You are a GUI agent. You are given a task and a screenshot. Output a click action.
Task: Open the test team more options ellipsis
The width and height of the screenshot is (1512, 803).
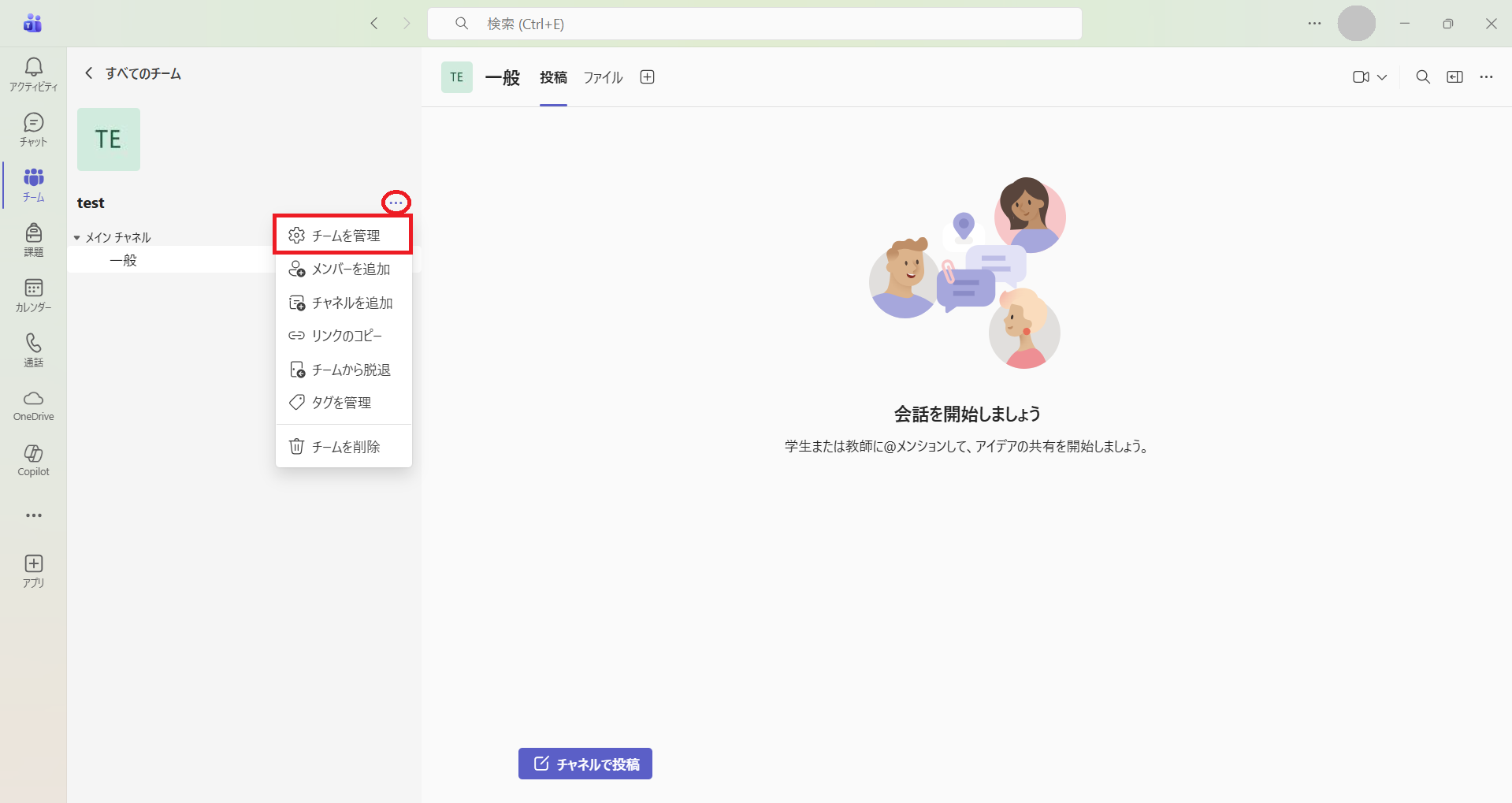point(396,203)
